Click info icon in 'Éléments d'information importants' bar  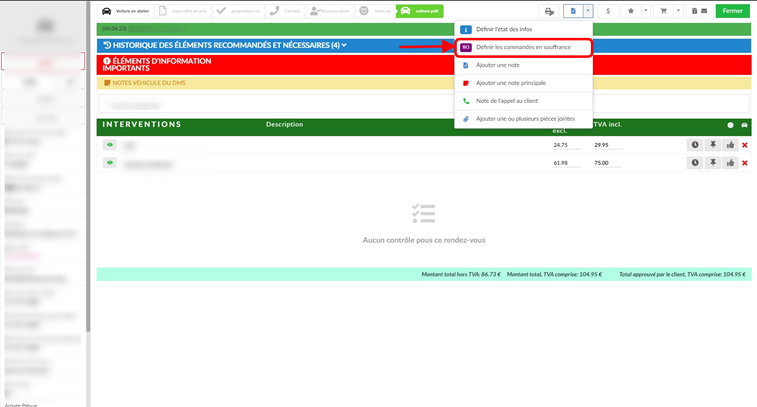click(x=107, y=61)
